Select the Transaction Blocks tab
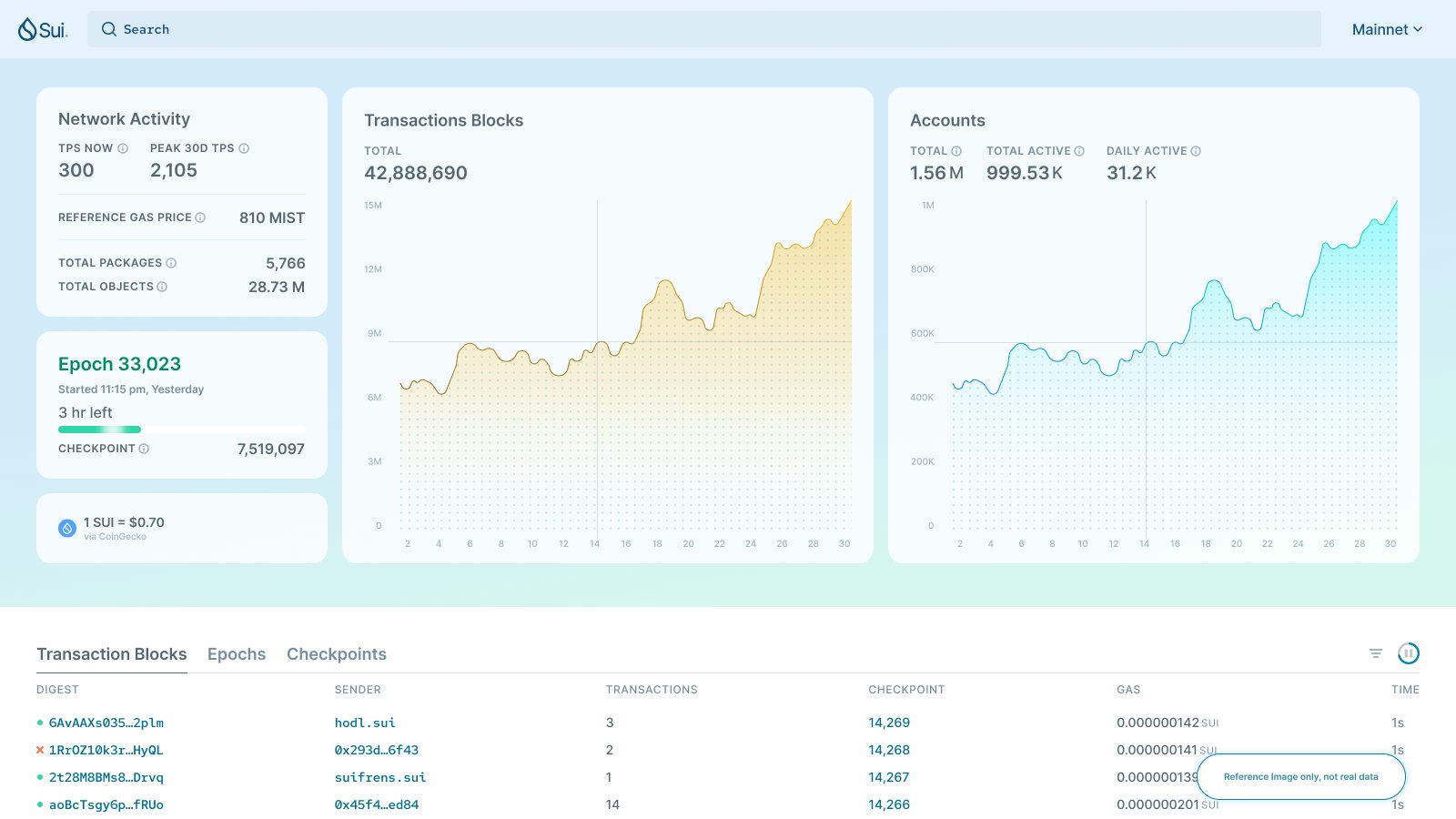Screen dimensions: 1456x819 click(111, 654)
